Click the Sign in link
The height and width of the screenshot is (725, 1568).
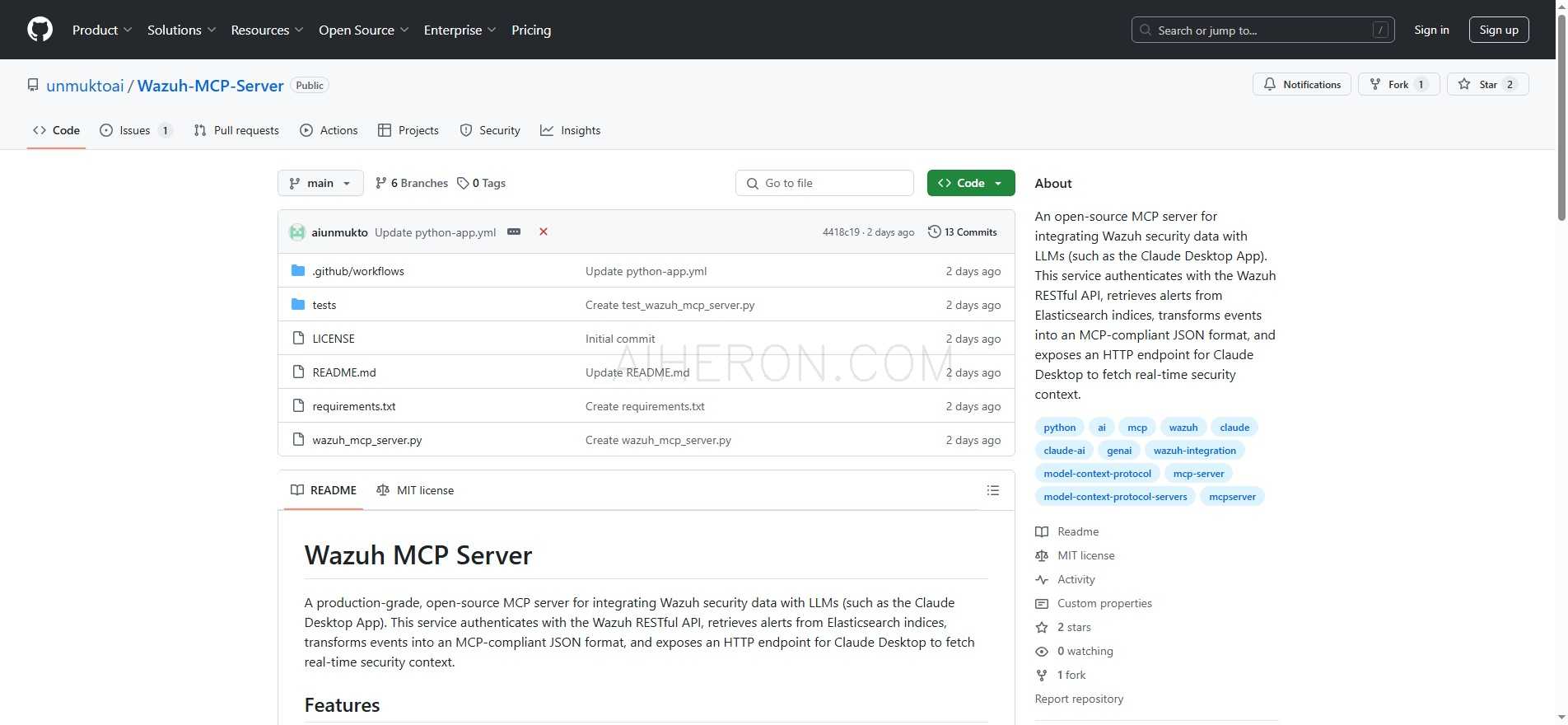point(1431,30)
